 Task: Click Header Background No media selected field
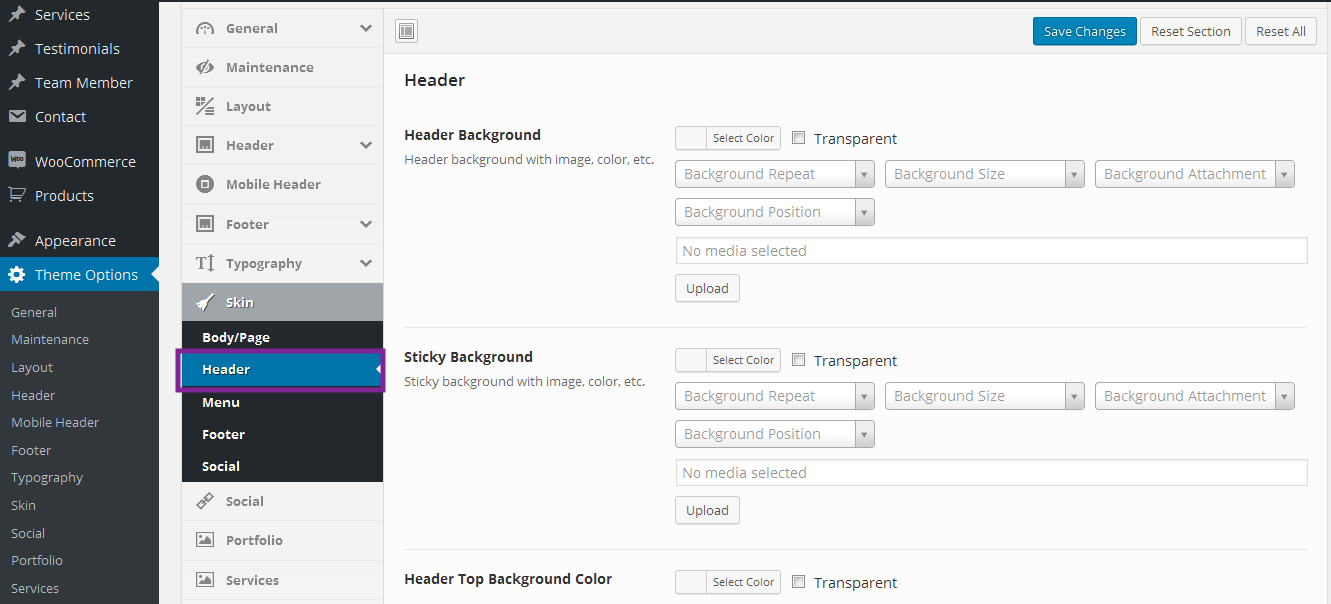991,251
